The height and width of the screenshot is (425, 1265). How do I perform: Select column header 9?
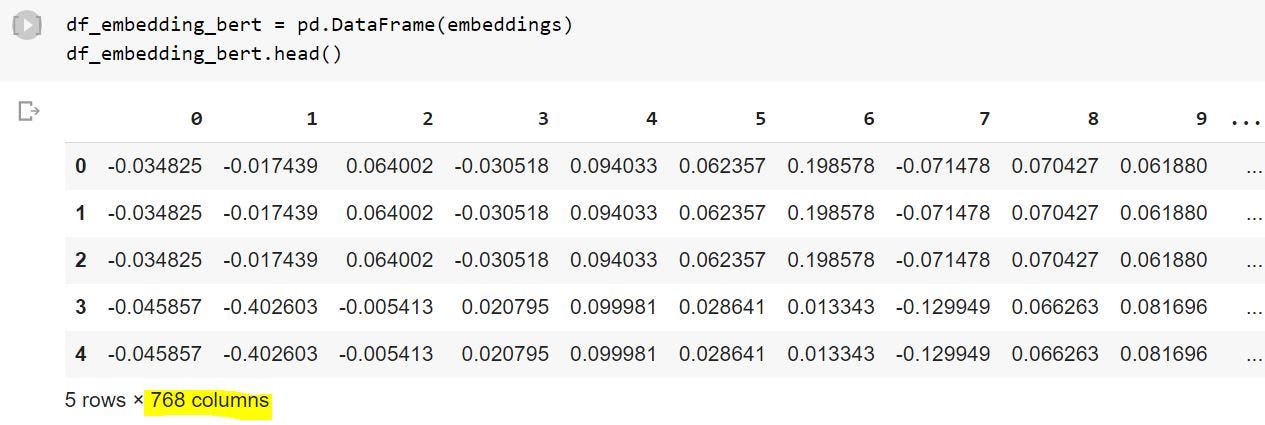click(x=1201, y=119)
